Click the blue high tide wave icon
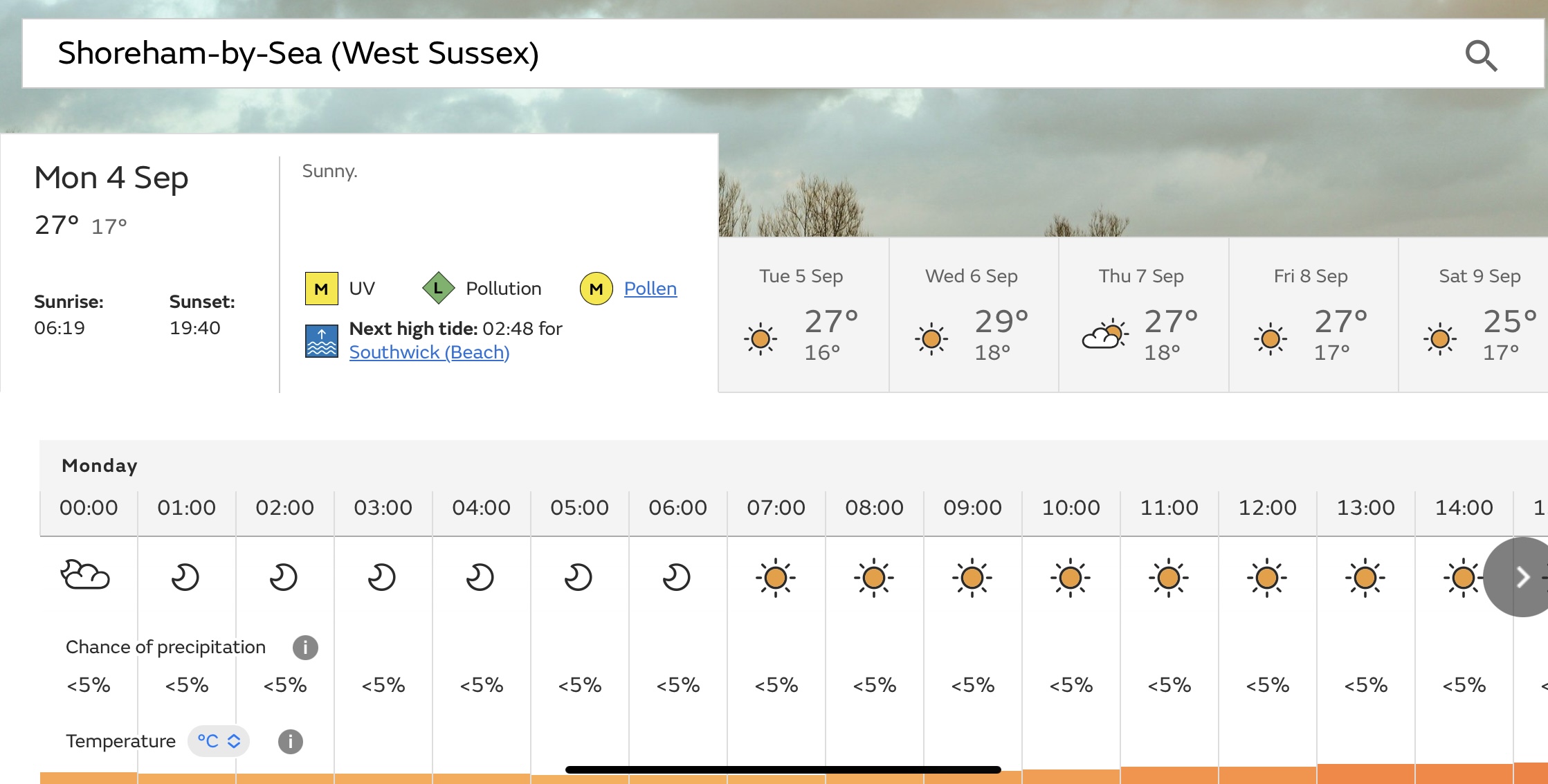1548x784 pixels. pos(322,340)
